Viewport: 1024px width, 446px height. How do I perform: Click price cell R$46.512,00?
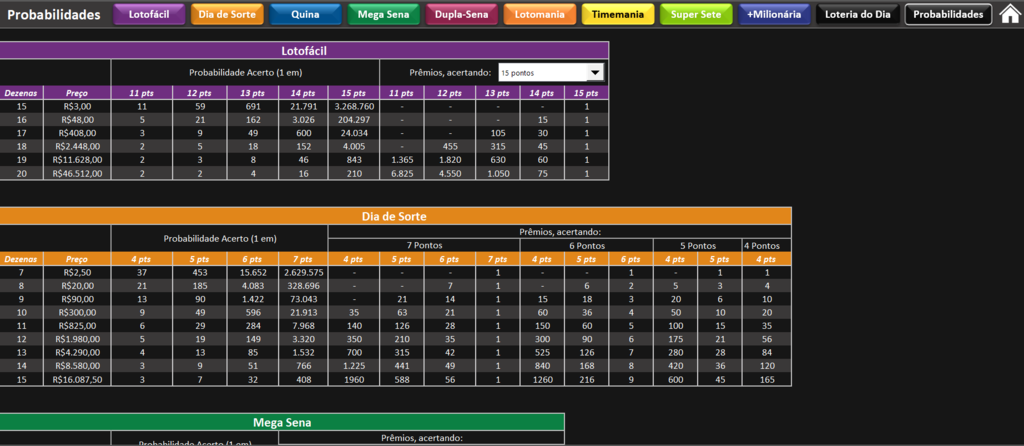(77, 173)
